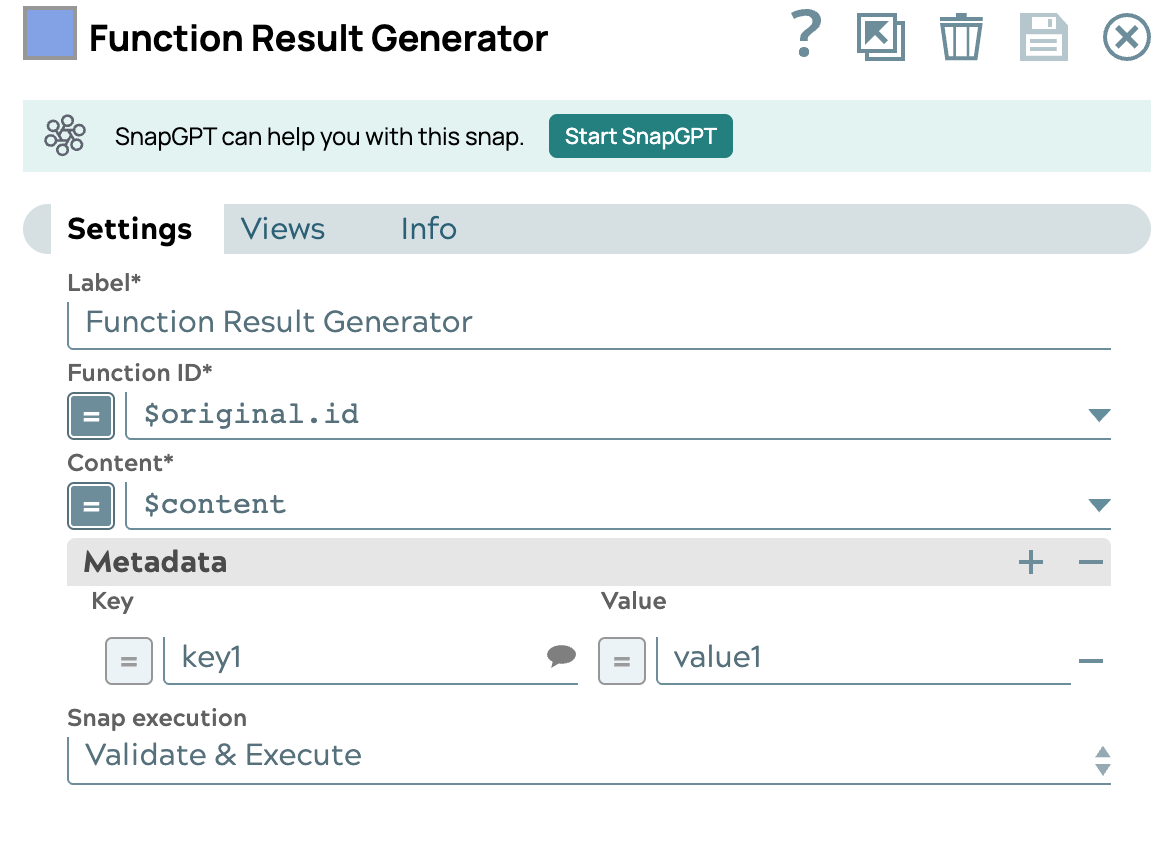Open the Content suggestions dropdown
This screenshot has width=1157, height=863.
coord(1099,506)
